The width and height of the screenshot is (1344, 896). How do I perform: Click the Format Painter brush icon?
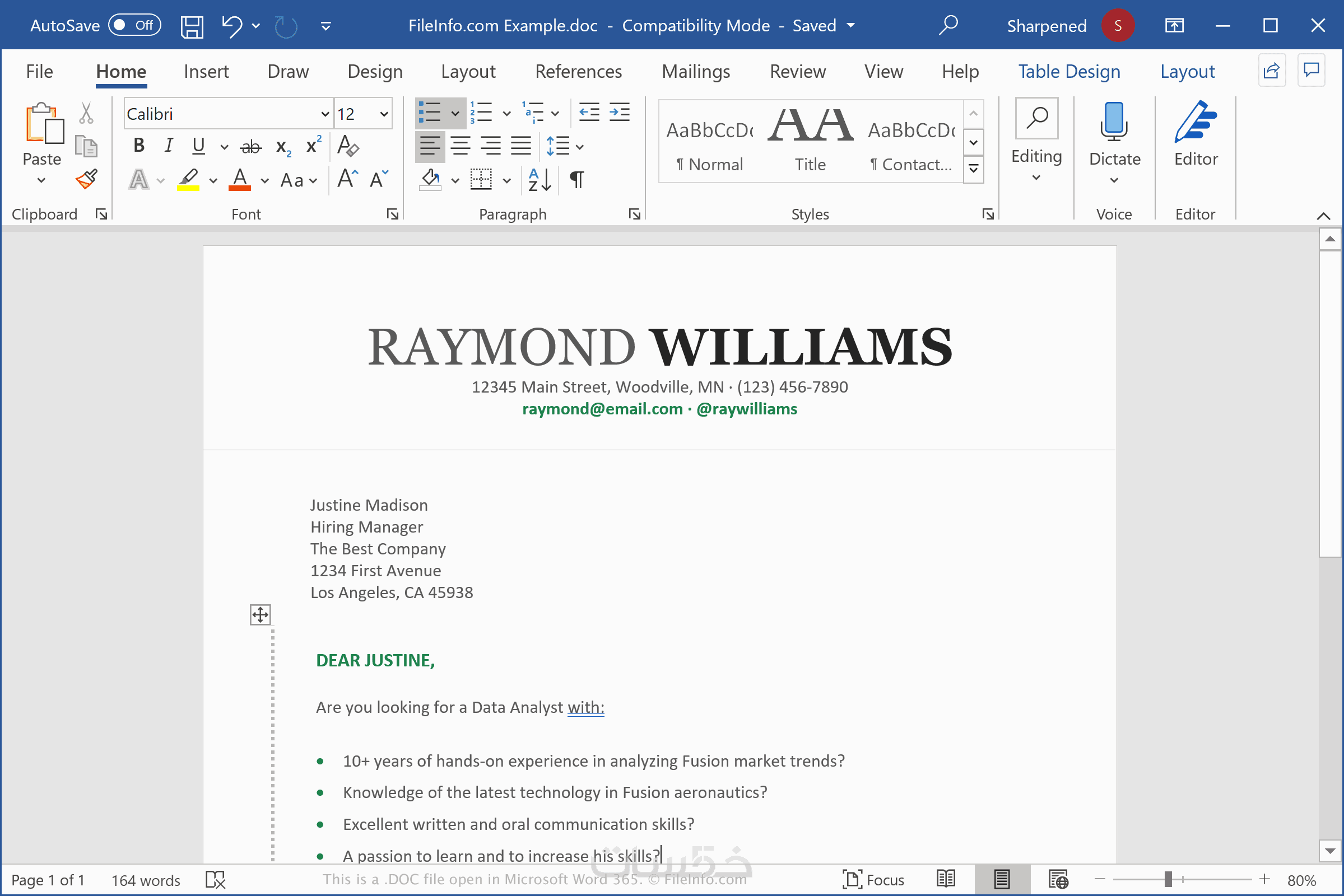(86, 179)
